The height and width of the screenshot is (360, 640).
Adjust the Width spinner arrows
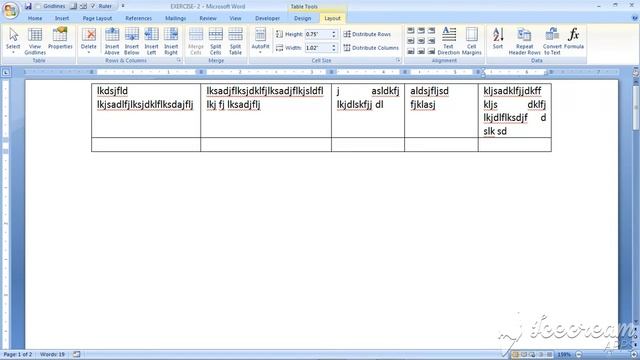(333, 48)
